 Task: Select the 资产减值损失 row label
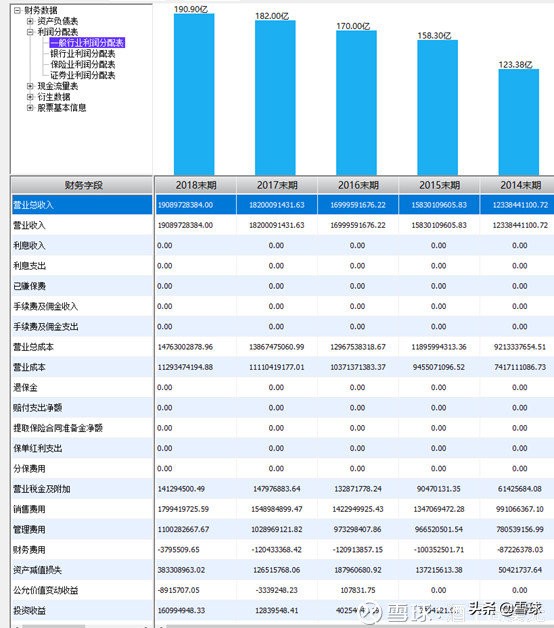[x=37, y=570]
